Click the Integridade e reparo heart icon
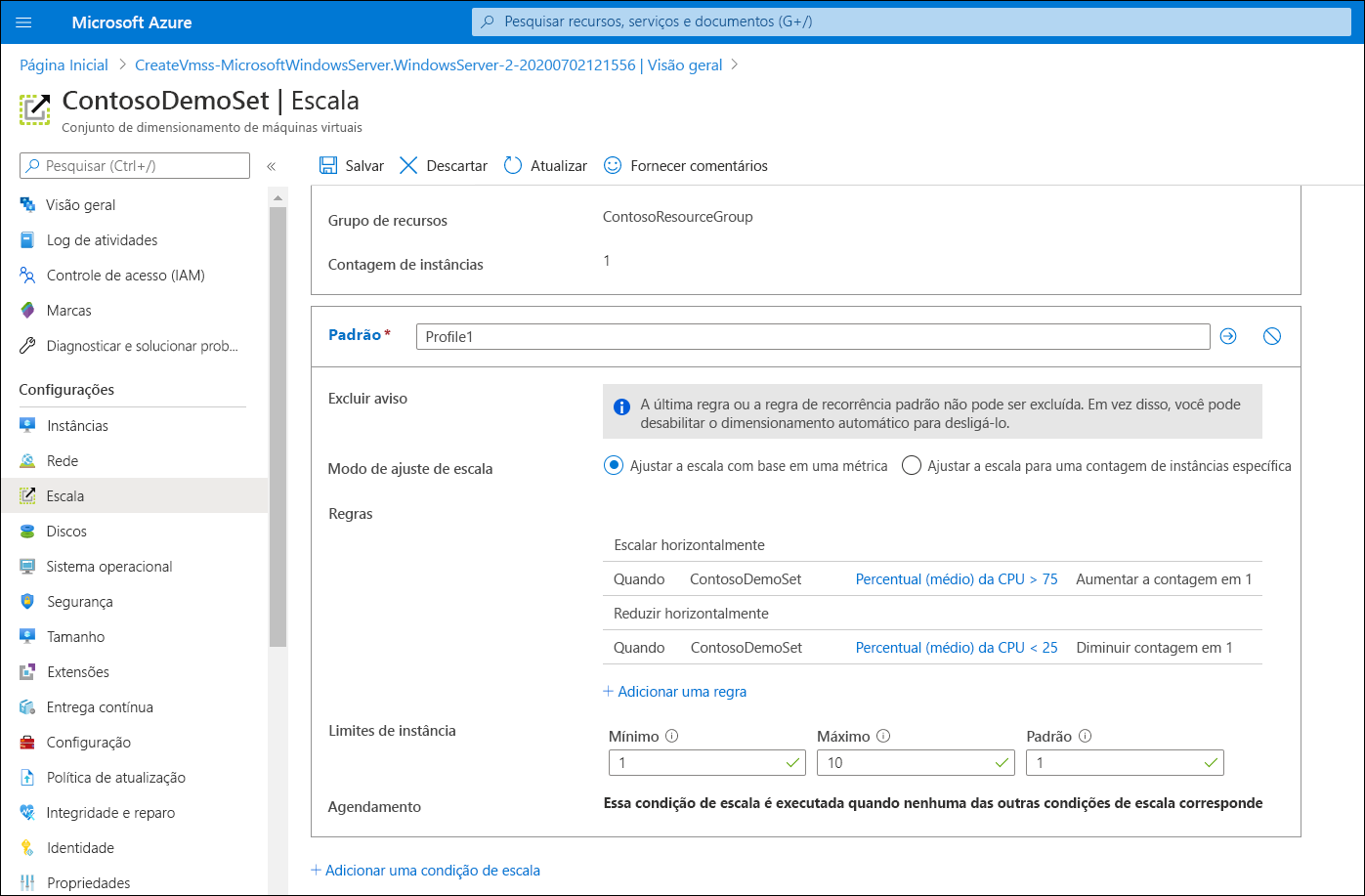The width and height of the screenshot is (1365, 896). coord(27,813)
